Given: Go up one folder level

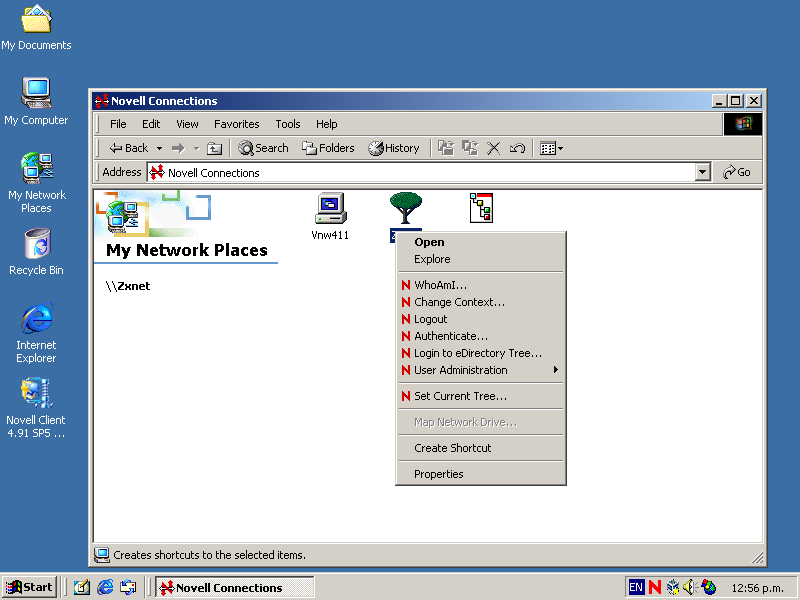Looking at the screenshot, I should (x=214, y=148).
